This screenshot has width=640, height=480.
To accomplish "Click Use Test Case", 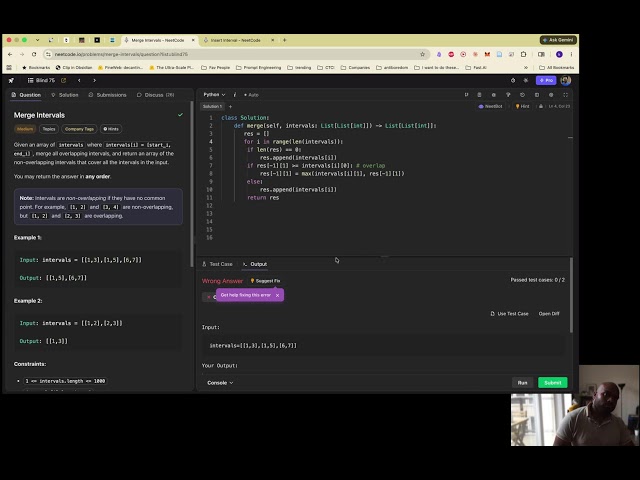I will click(x=509, y=314).
